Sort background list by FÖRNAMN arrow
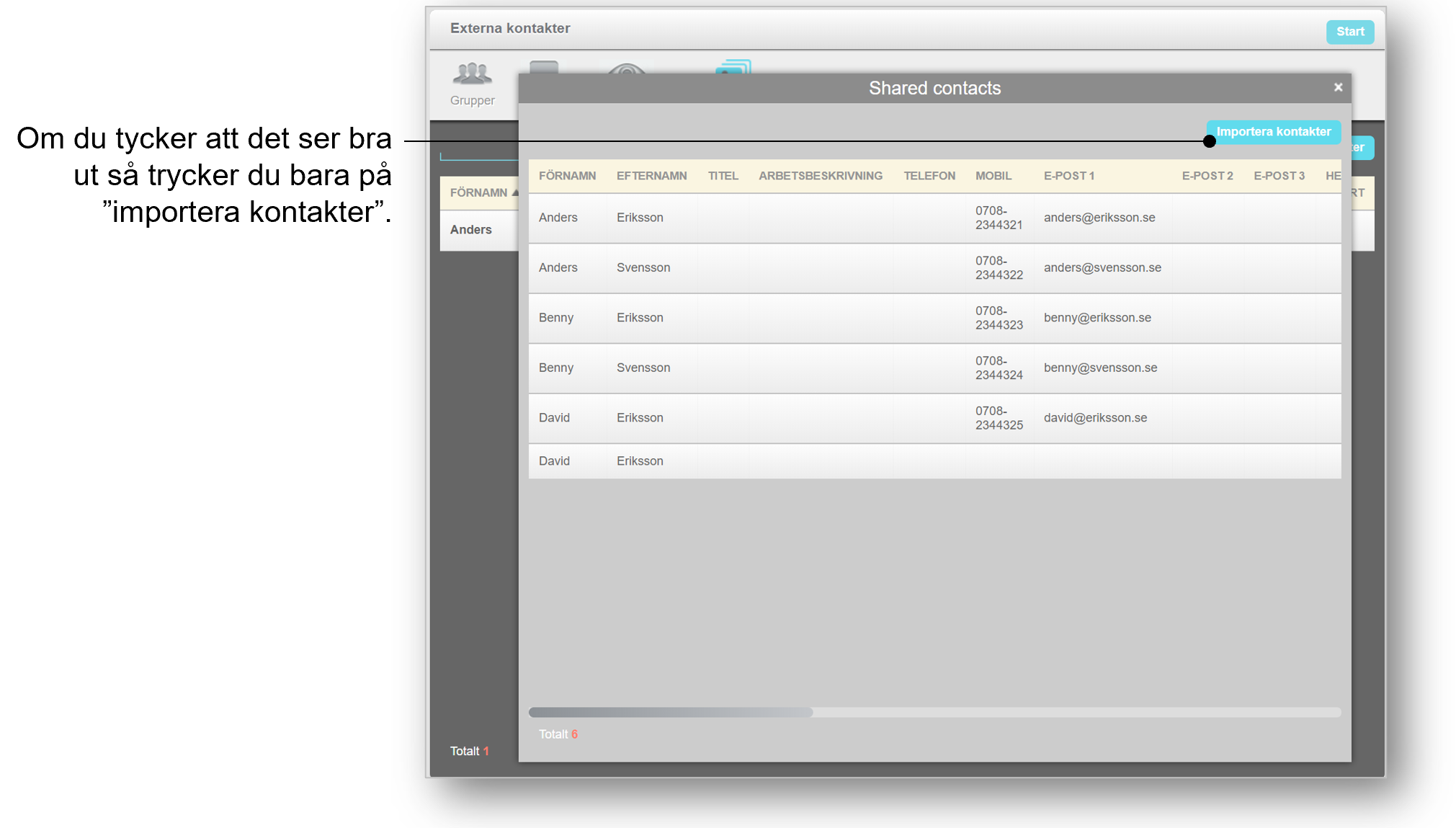 [x=515, y=192]
